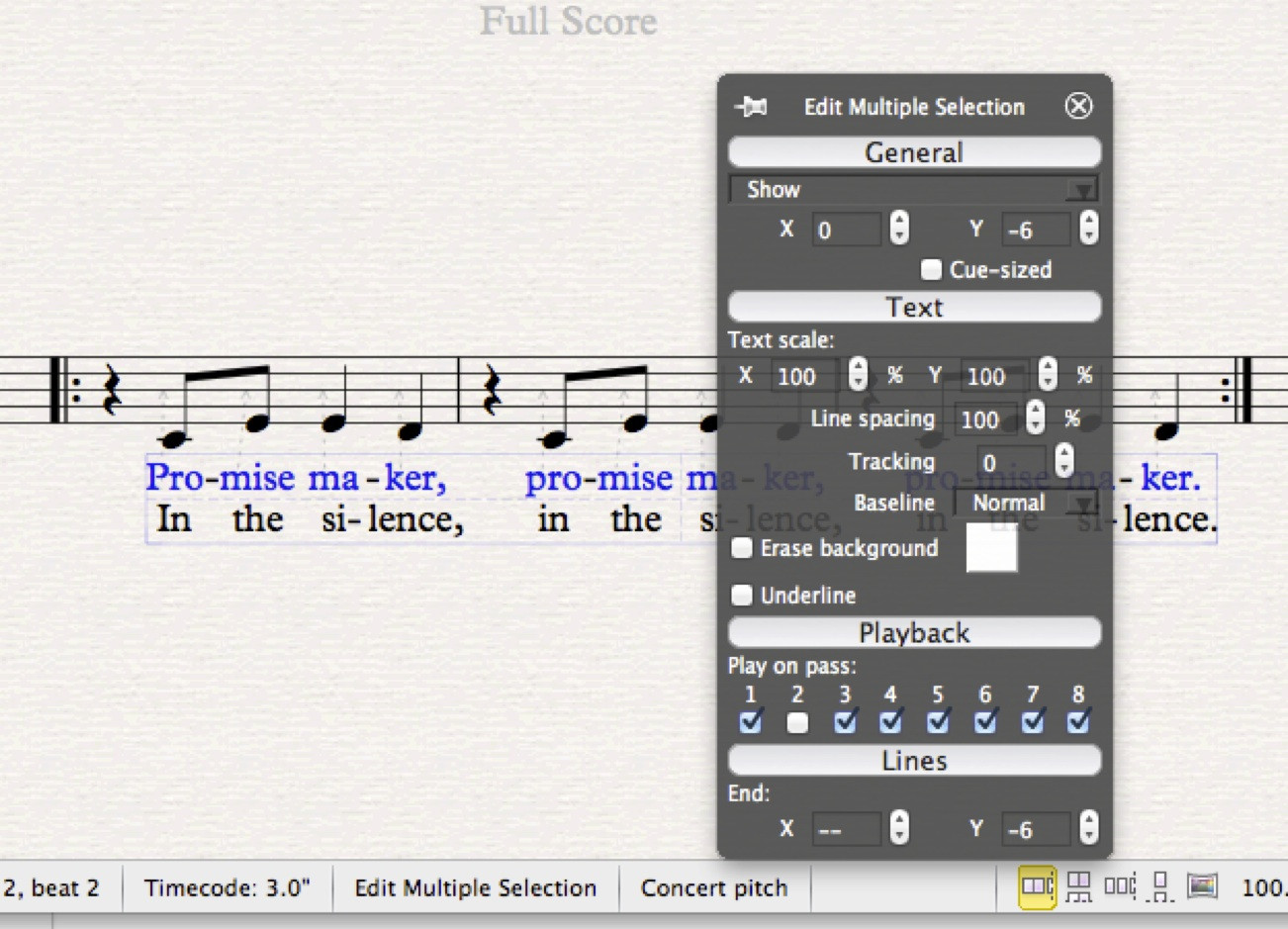Click Timecode: 3.0" in status bar
This screenshot has width=1288, height=929.
coord(228,887)
